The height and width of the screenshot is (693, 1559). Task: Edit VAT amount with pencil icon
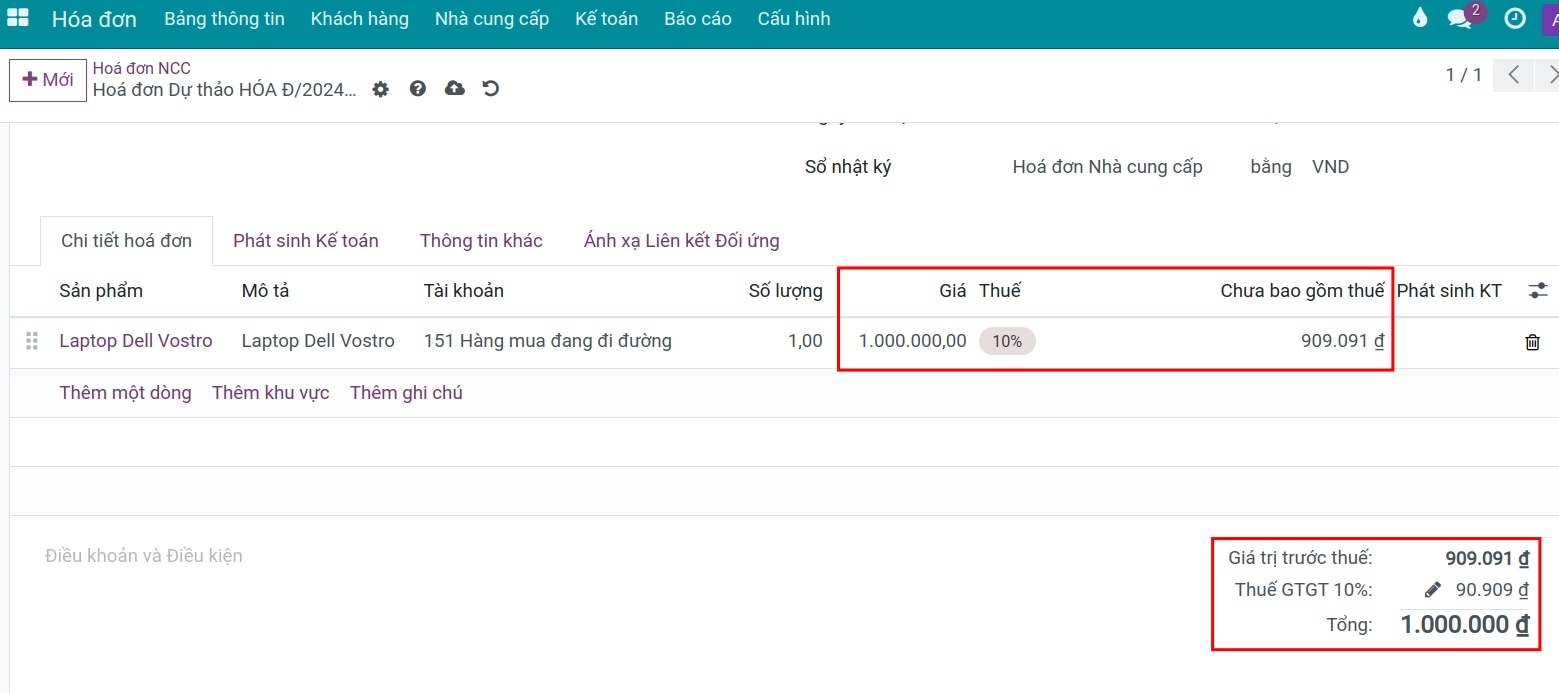pyautogui.click(x=1432, y=590)
